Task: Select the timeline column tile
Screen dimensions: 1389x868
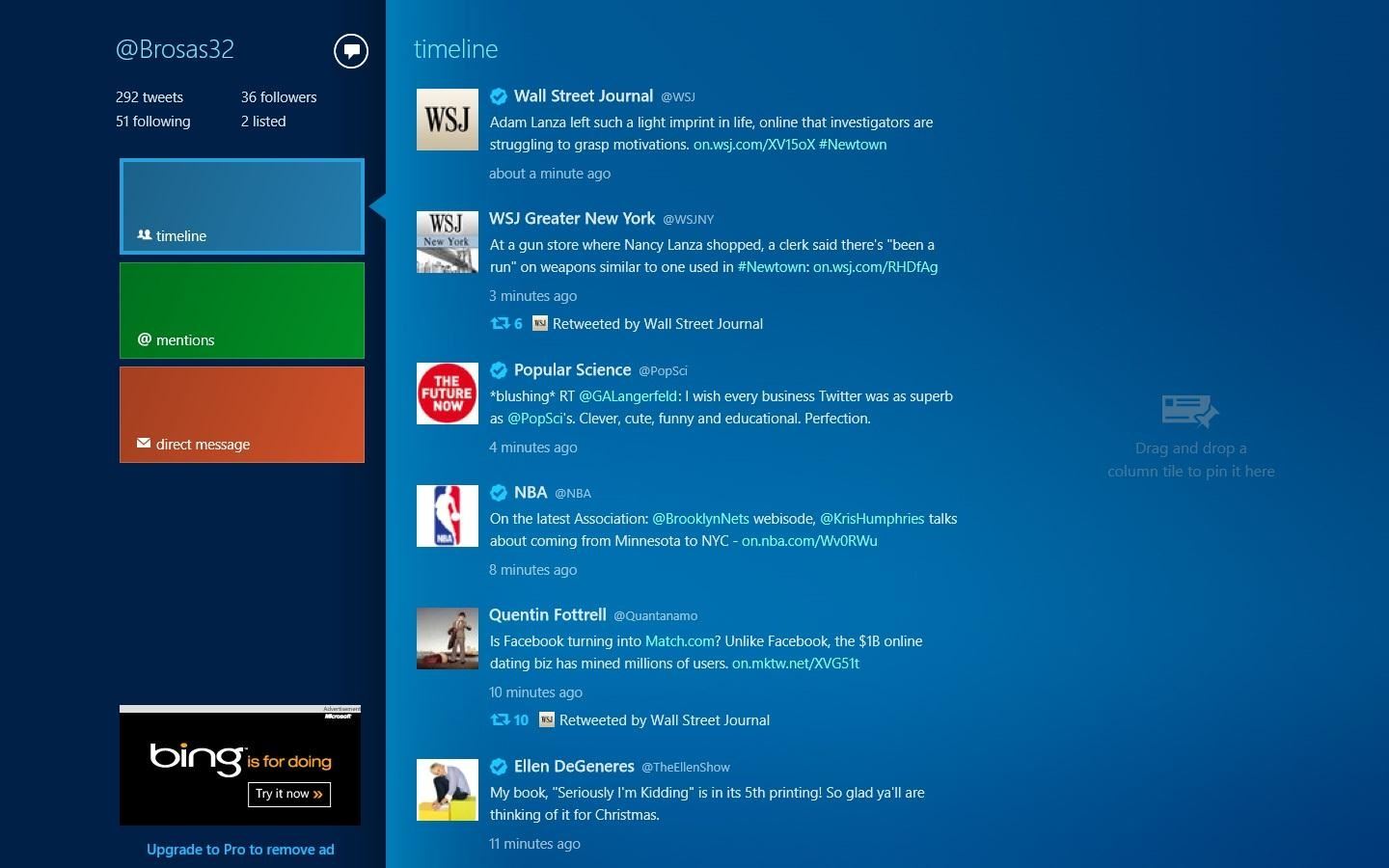Action: [x=242, y=206]
